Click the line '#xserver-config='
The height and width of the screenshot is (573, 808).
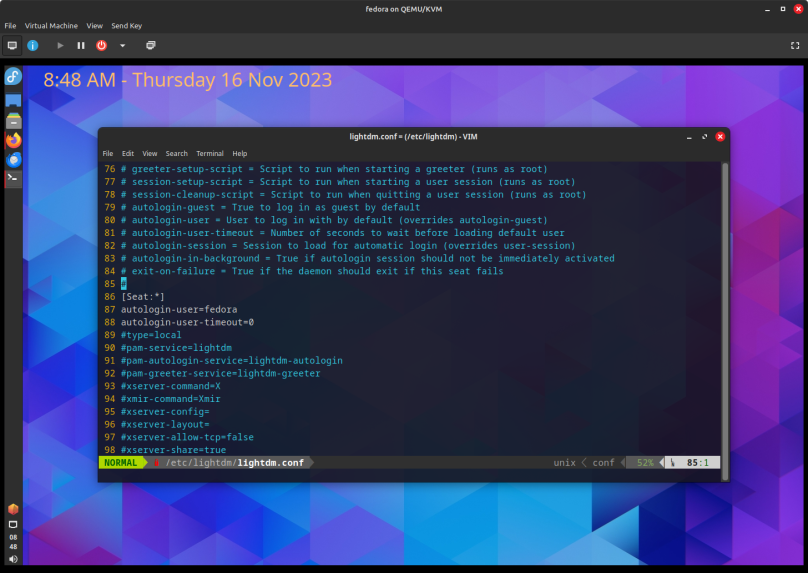click(165, 412)
